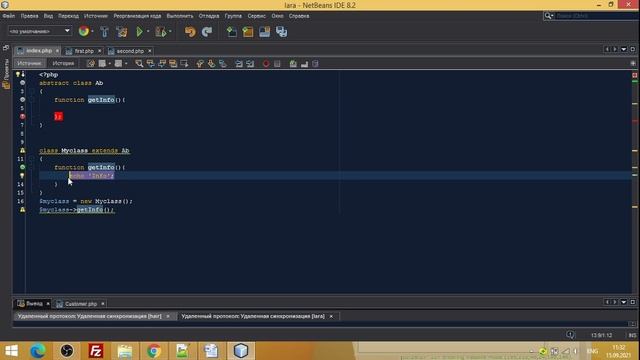Click the Windows Start button
Viewport: 640px width, 360px height.
coord(11,351)
